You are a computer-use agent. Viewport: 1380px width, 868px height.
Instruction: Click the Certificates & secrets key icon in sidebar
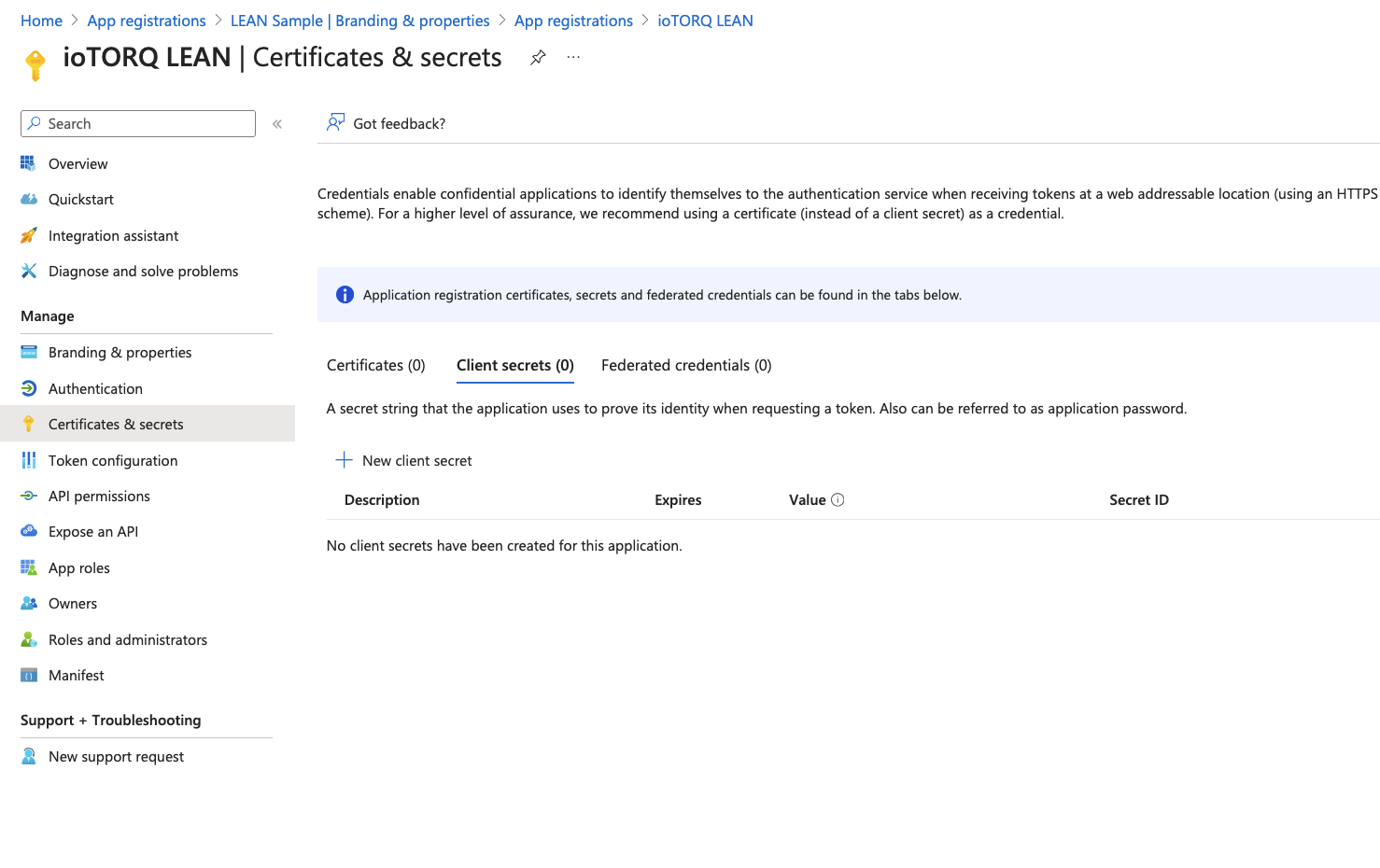pos(29,424)
